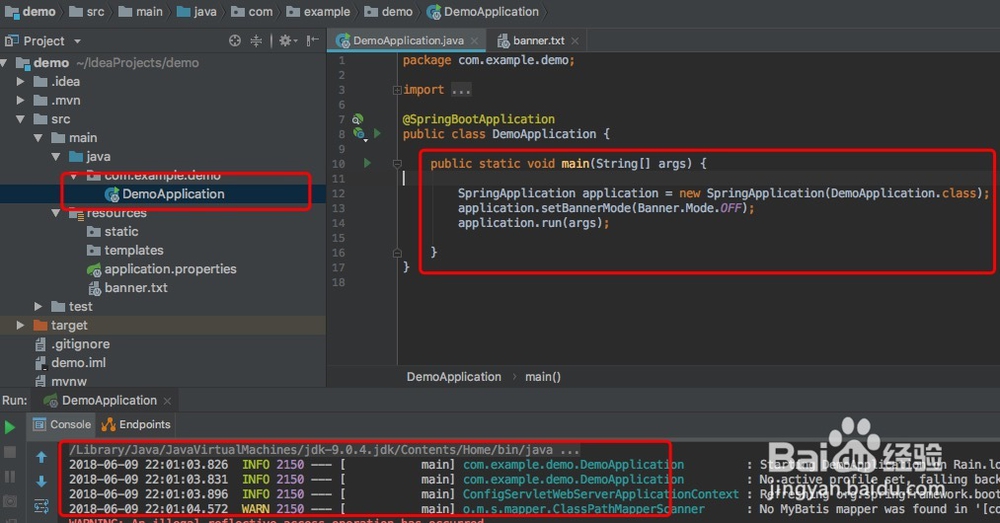Viewport: 1000px width, 523px height.
Task: Select the static folder
Action: tap(113, 232)
